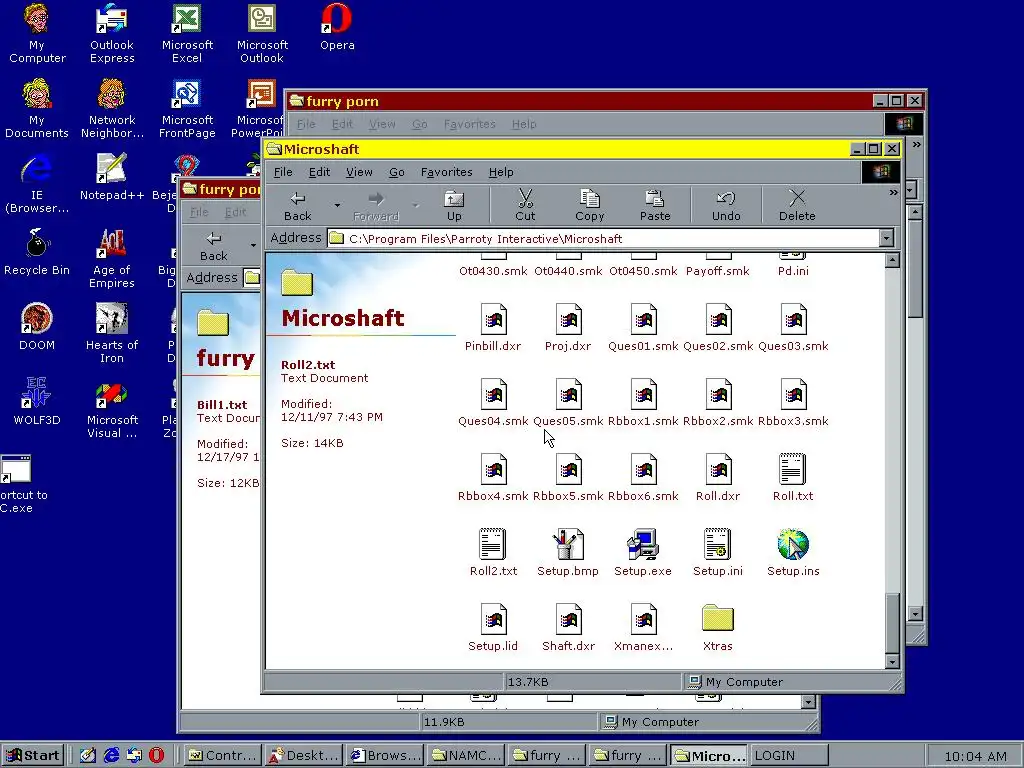Switch to the Brows... taskbar button

pyautogui.click(x=385, y=756)
